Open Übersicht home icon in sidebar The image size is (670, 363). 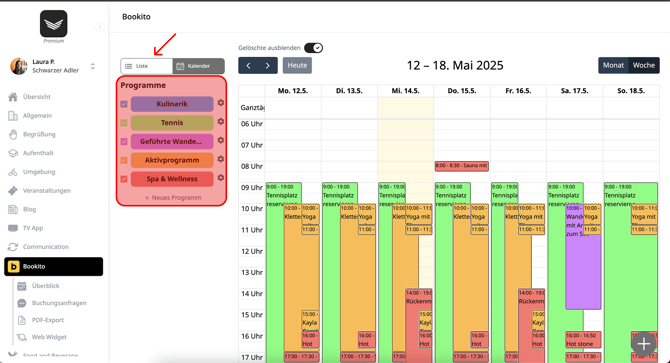click(13, 97)
